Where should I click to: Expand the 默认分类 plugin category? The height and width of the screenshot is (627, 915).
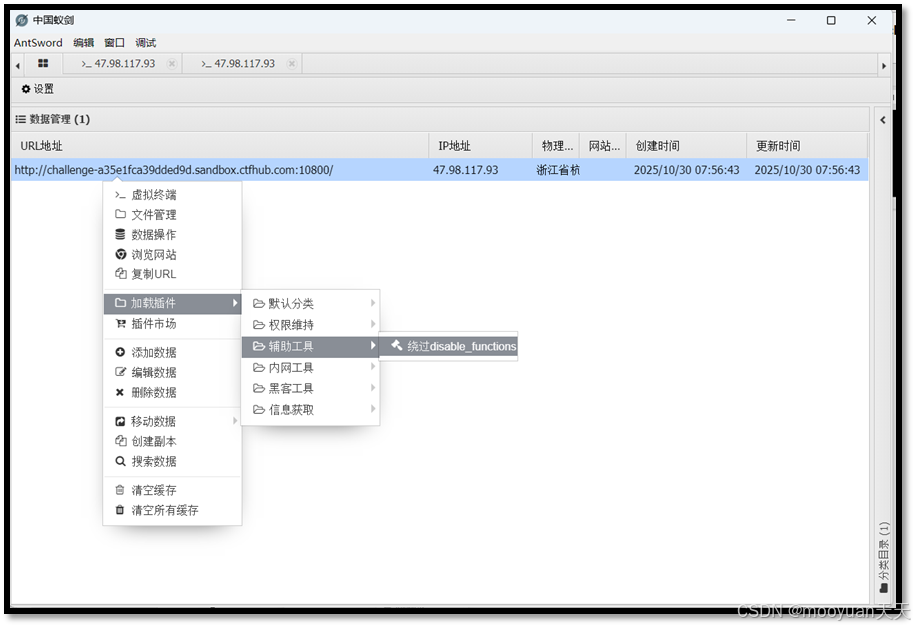click(x=310, y=304)
